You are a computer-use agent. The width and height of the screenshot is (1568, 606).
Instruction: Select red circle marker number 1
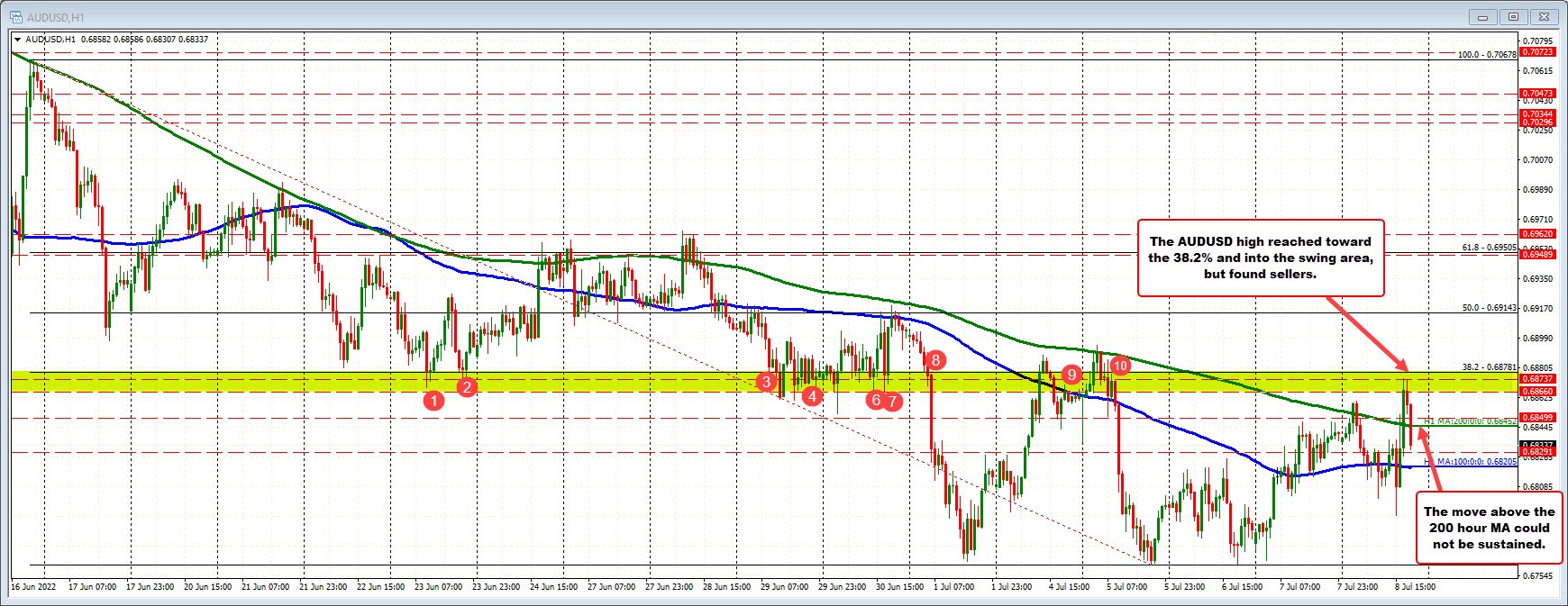[x=433, y=401]
